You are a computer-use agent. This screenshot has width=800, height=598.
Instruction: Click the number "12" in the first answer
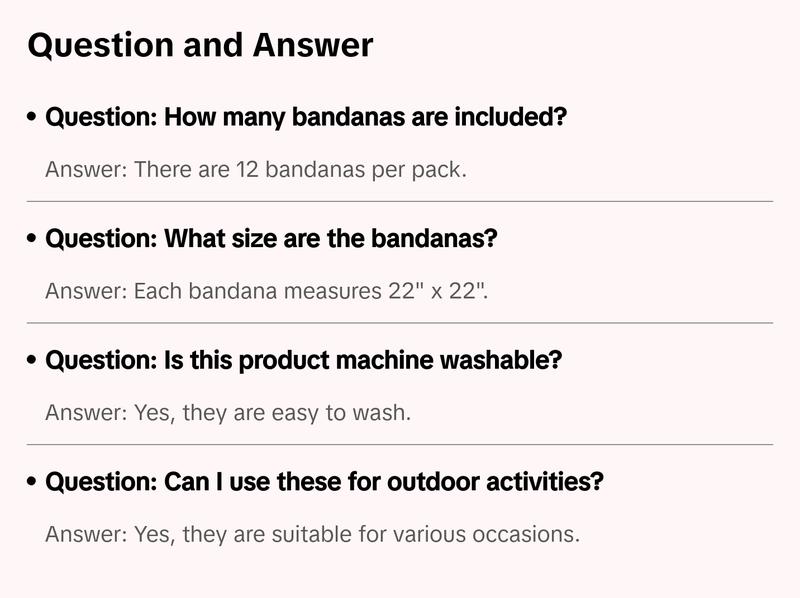[248, 170]
